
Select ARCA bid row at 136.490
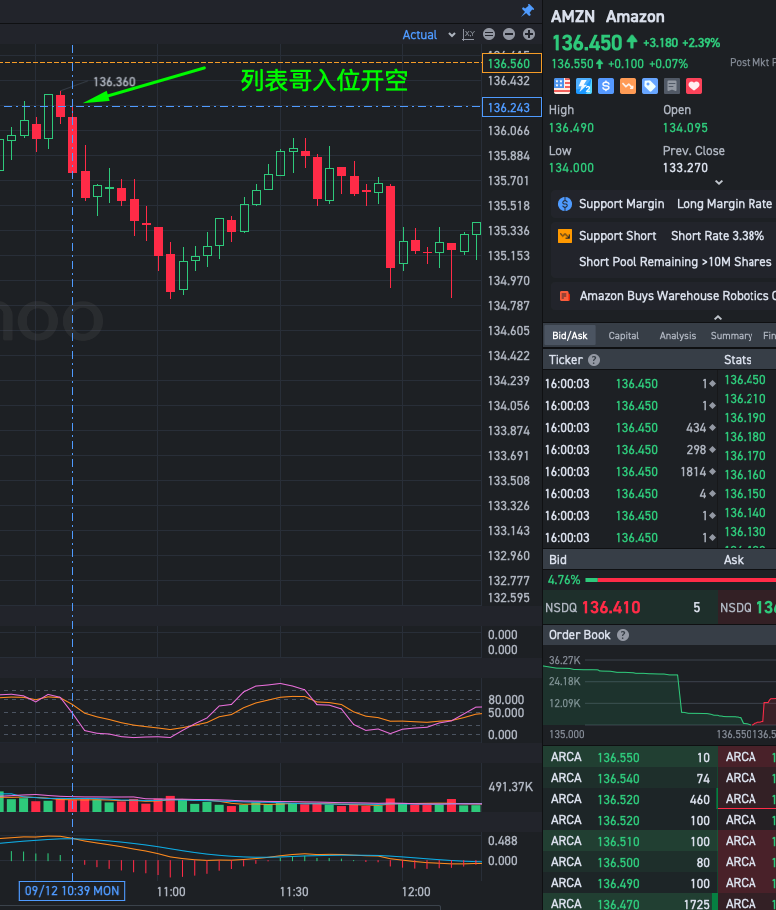630,883
